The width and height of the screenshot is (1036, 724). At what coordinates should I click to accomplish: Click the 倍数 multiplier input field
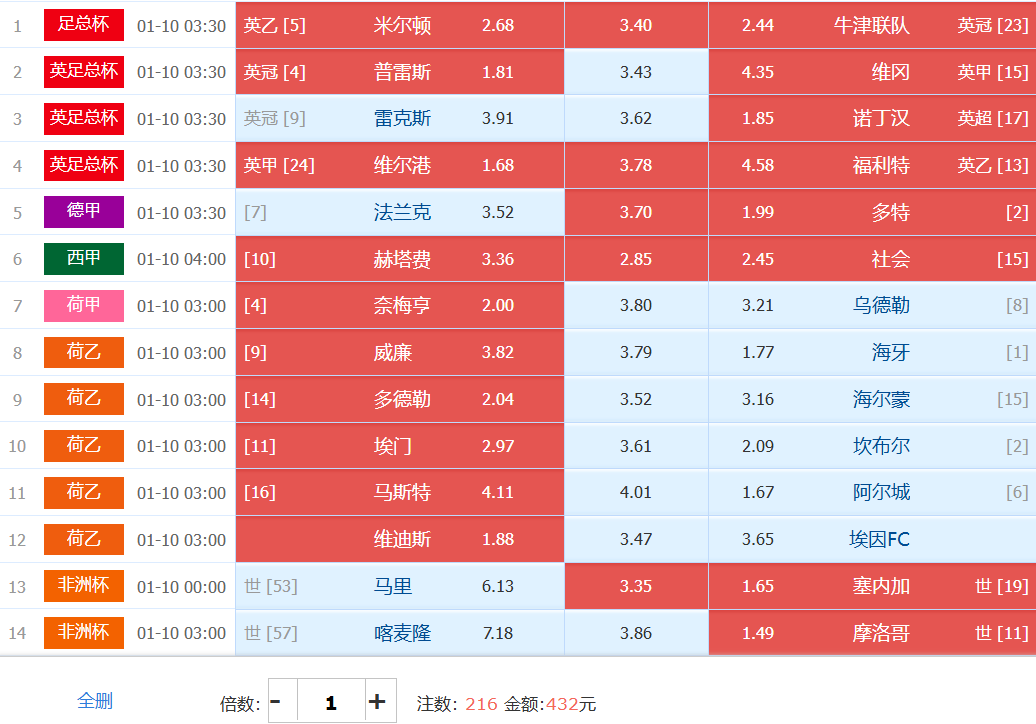pos(330,702)
